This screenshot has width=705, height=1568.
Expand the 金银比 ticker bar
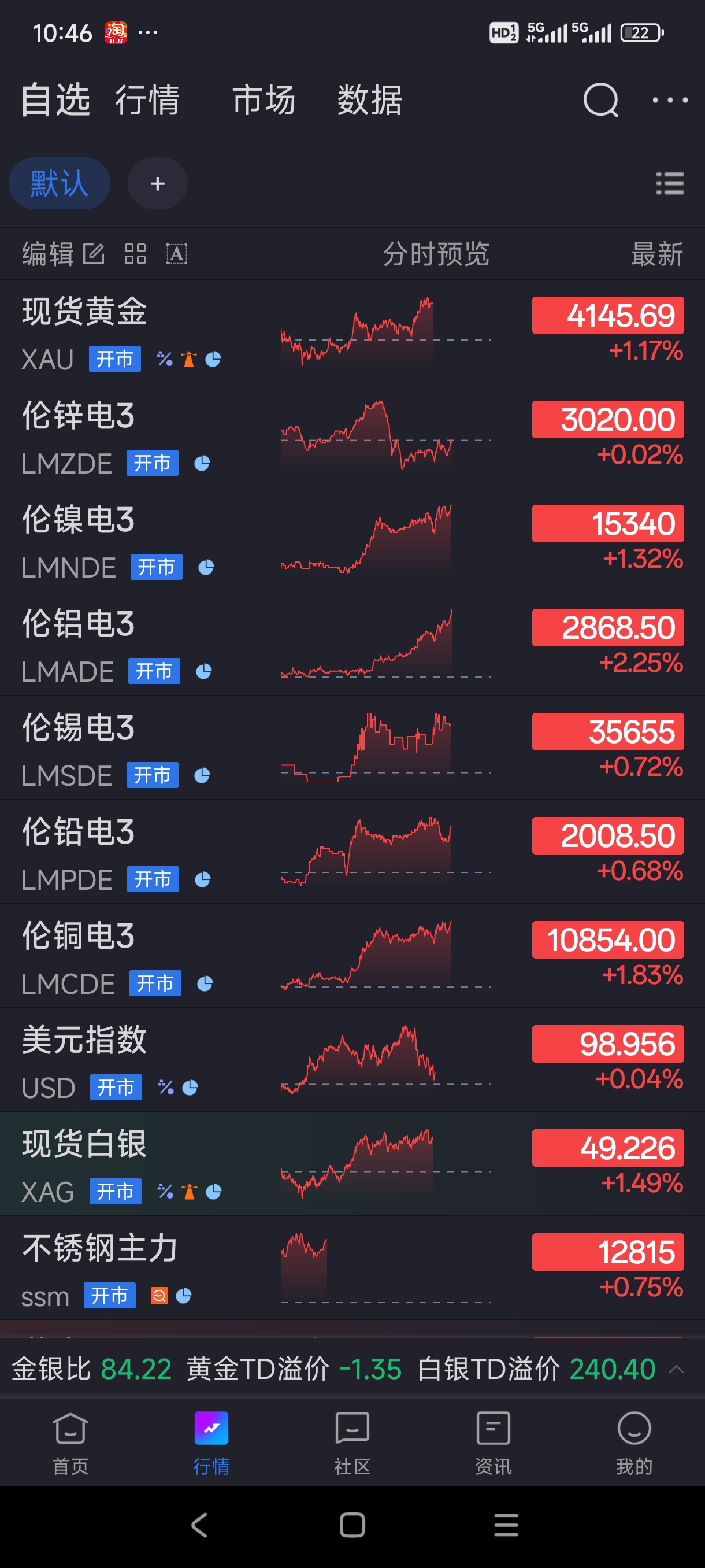pos(676,1370)
